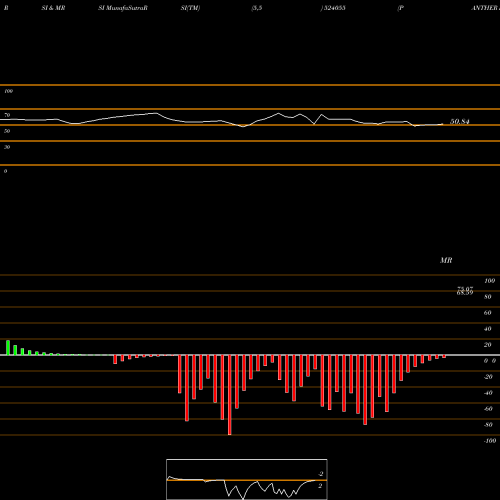Click the -40 label on MR axis
Image resolution: width=500 pixels, height=500 pixels.
tap(488, 393)
